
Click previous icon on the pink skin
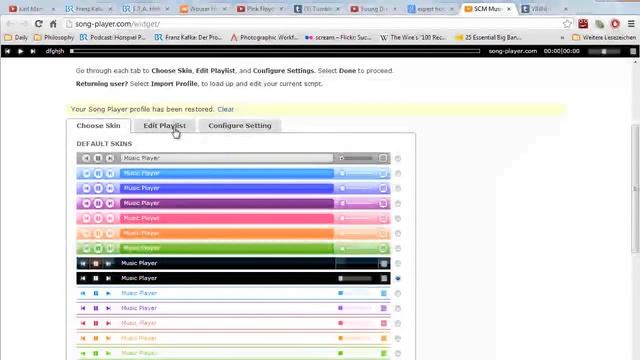click(x=86, y=218)
